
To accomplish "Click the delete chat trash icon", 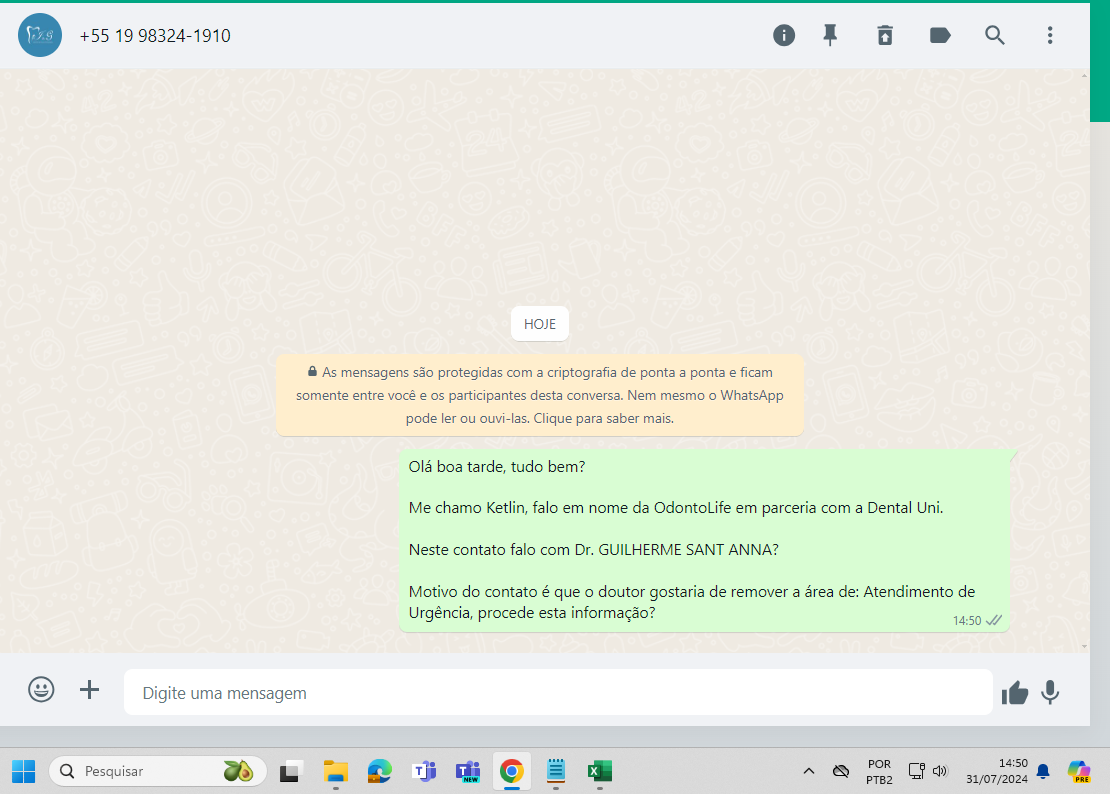I will [885, 35].
